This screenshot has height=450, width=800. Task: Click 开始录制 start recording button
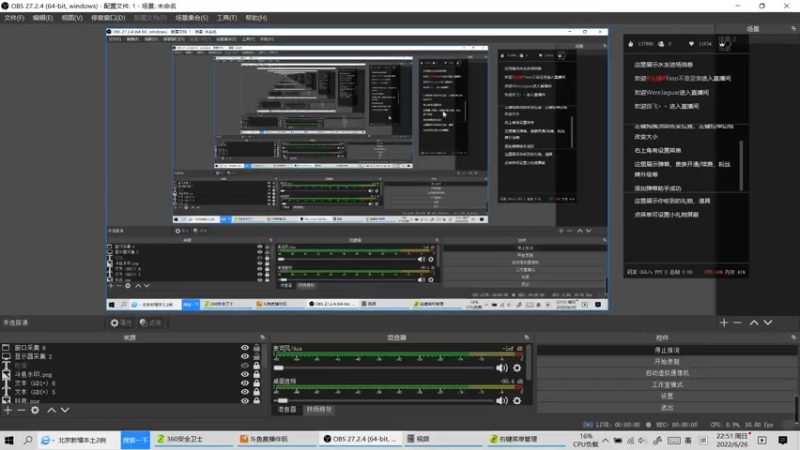tap(667, 362)
